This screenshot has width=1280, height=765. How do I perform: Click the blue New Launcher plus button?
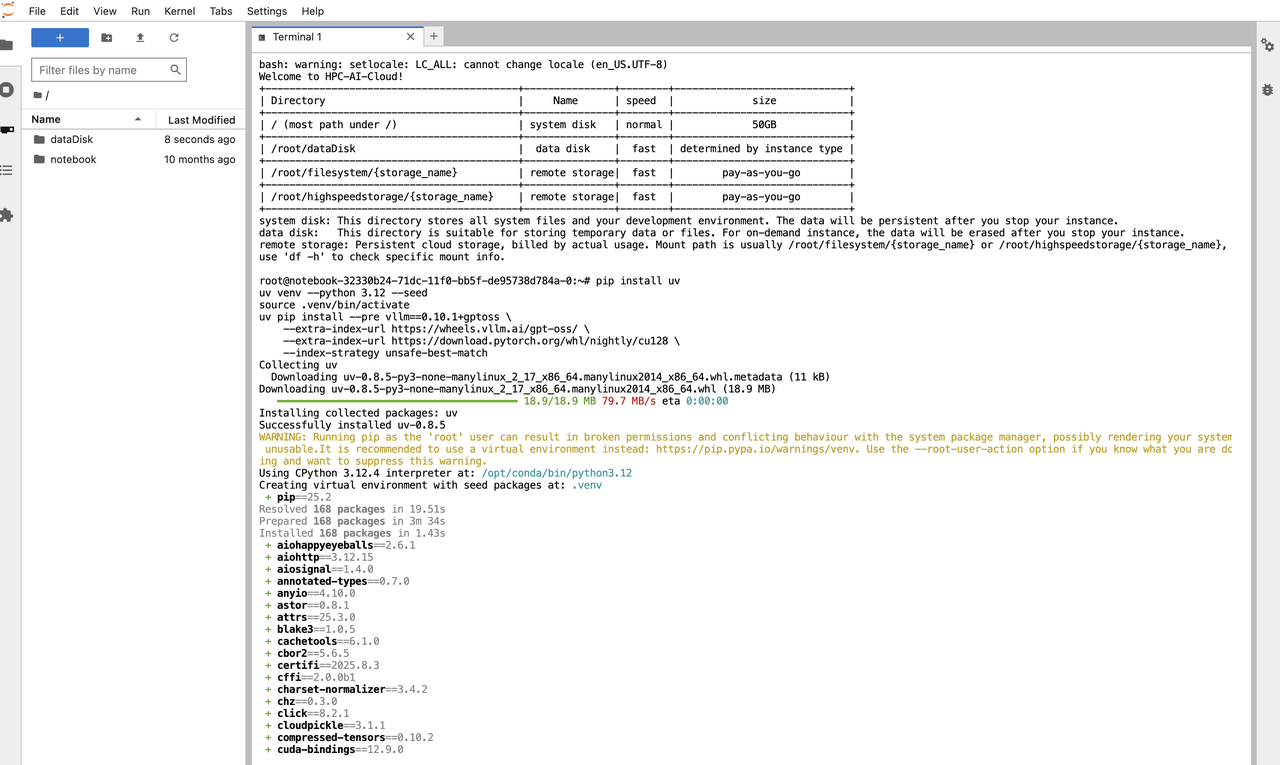(60, 38)
